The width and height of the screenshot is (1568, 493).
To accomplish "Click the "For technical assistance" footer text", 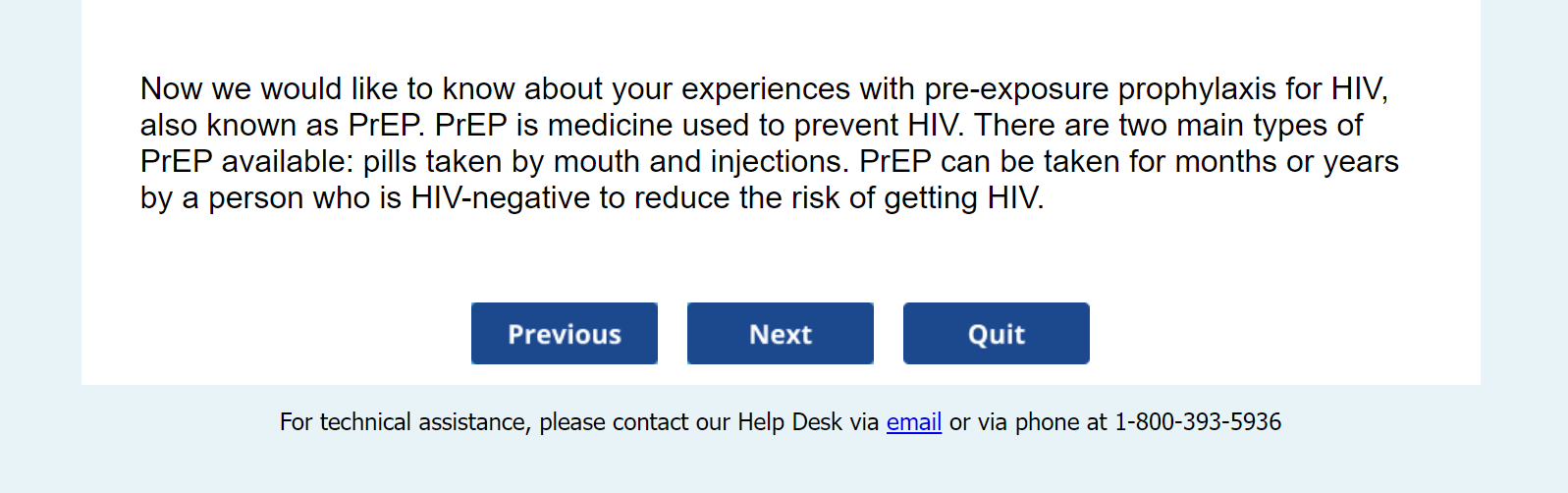I will coord(405,422).
